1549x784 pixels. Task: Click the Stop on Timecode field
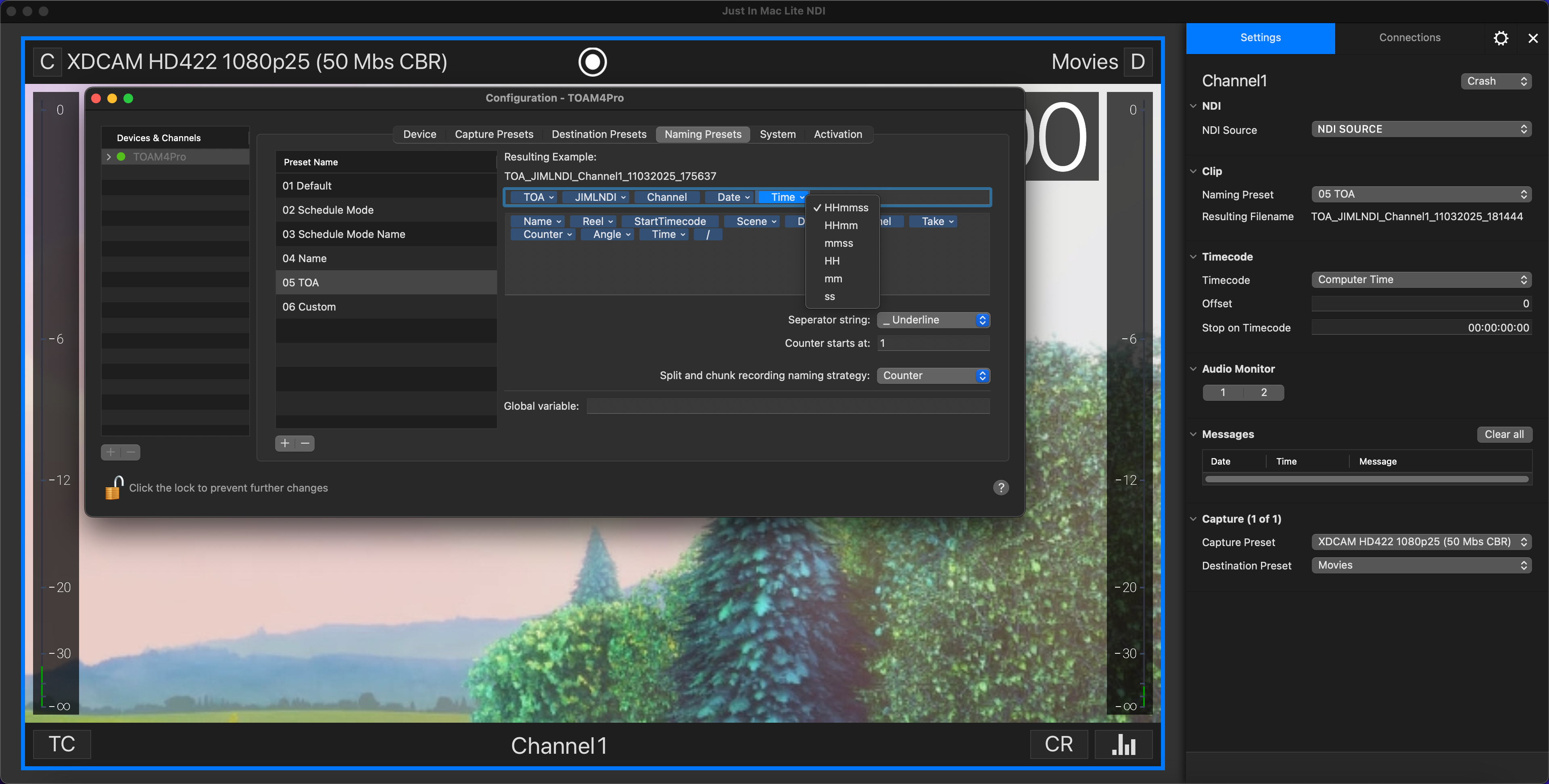click(x=1422, y=327)
